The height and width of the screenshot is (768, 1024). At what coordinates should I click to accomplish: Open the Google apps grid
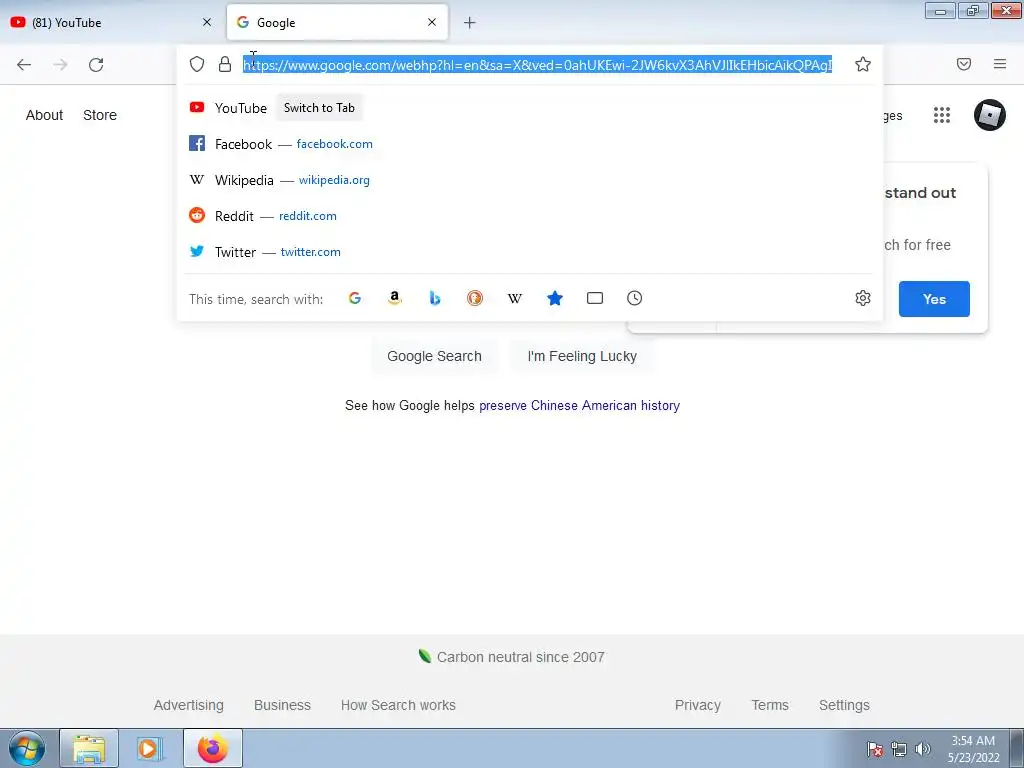(942, 115)
